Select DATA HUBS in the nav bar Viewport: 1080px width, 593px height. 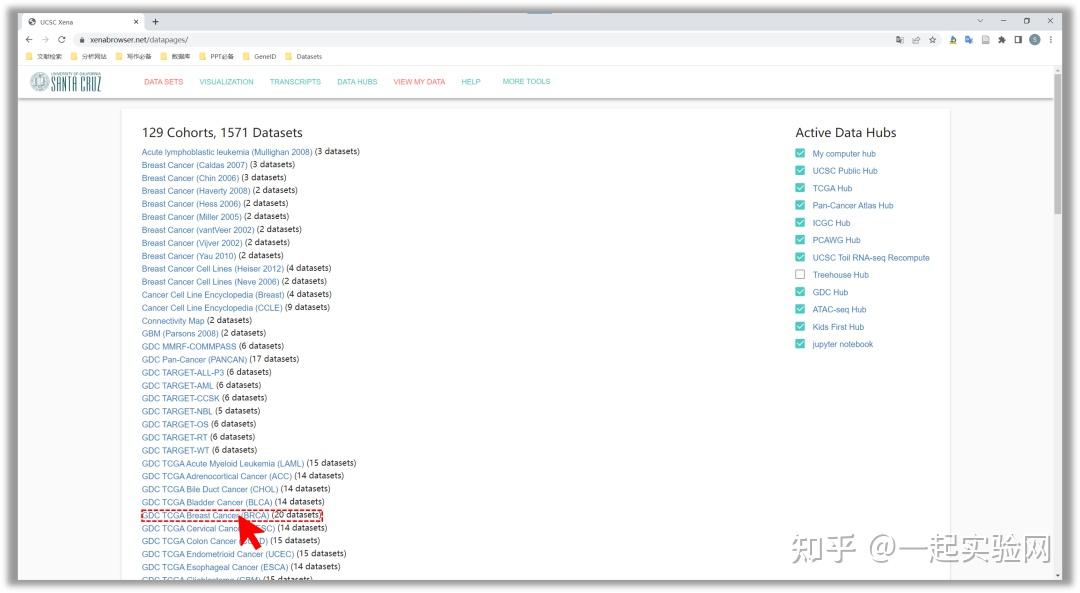[x=357, y=82]
